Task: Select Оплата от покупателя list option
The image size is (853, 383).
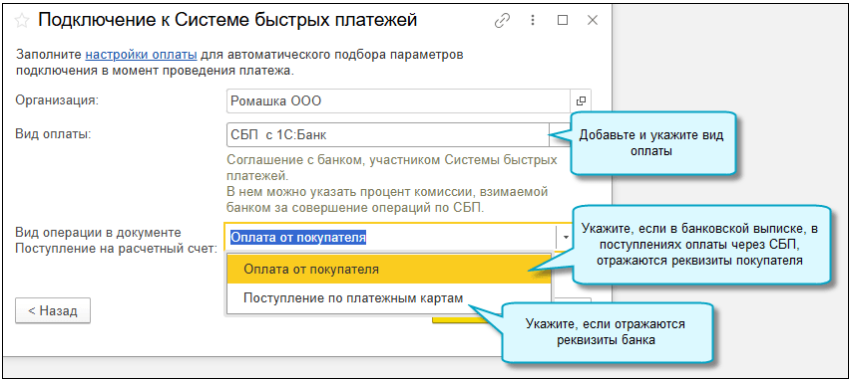Action: click(x=389, y=269)
